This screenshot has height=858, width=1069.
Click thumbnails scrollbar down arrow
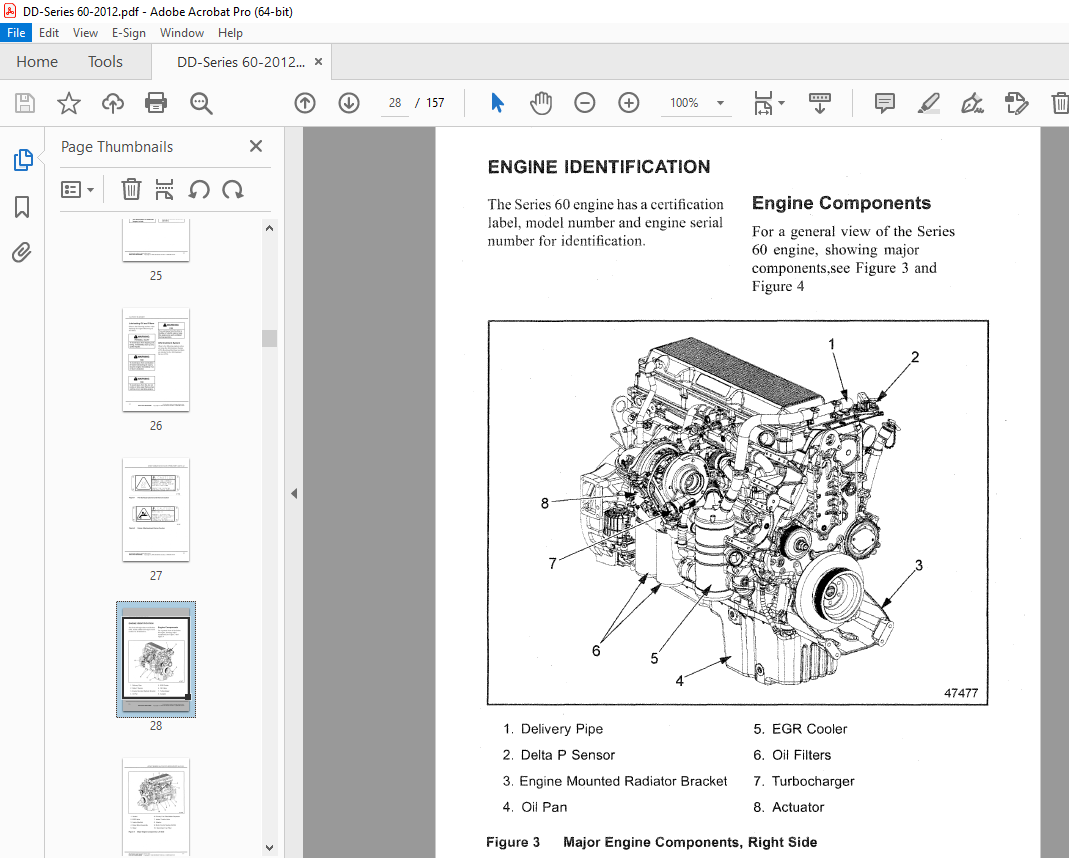(x=269, y=848)
